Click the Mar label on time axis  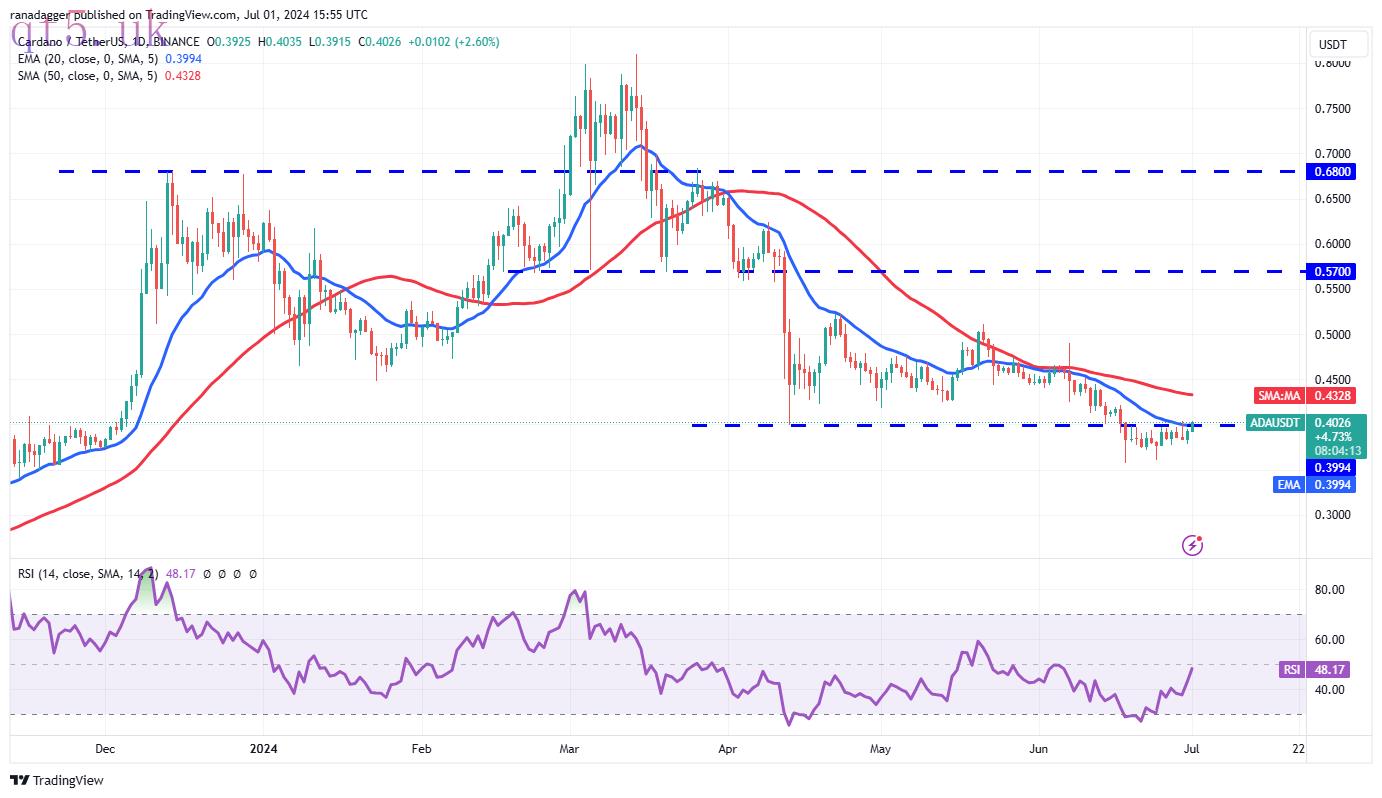[x=569, y=748]
